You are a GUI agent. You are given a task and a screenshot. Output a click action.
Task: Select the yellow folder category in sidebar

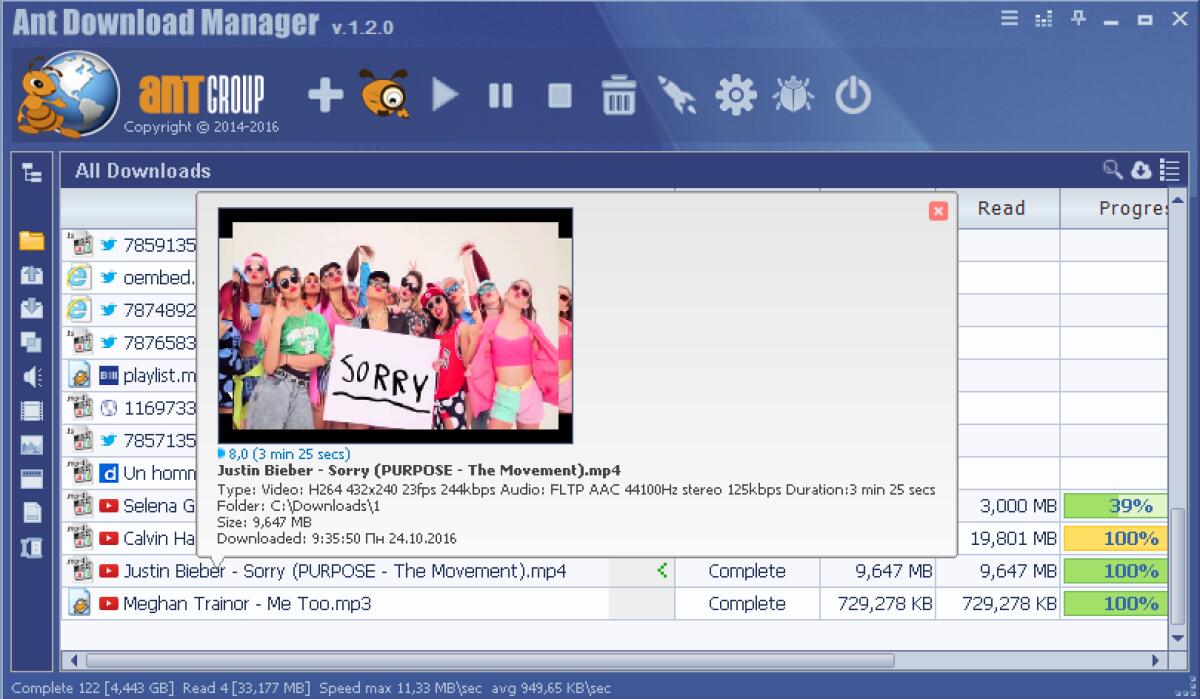[x=32, y=240]
